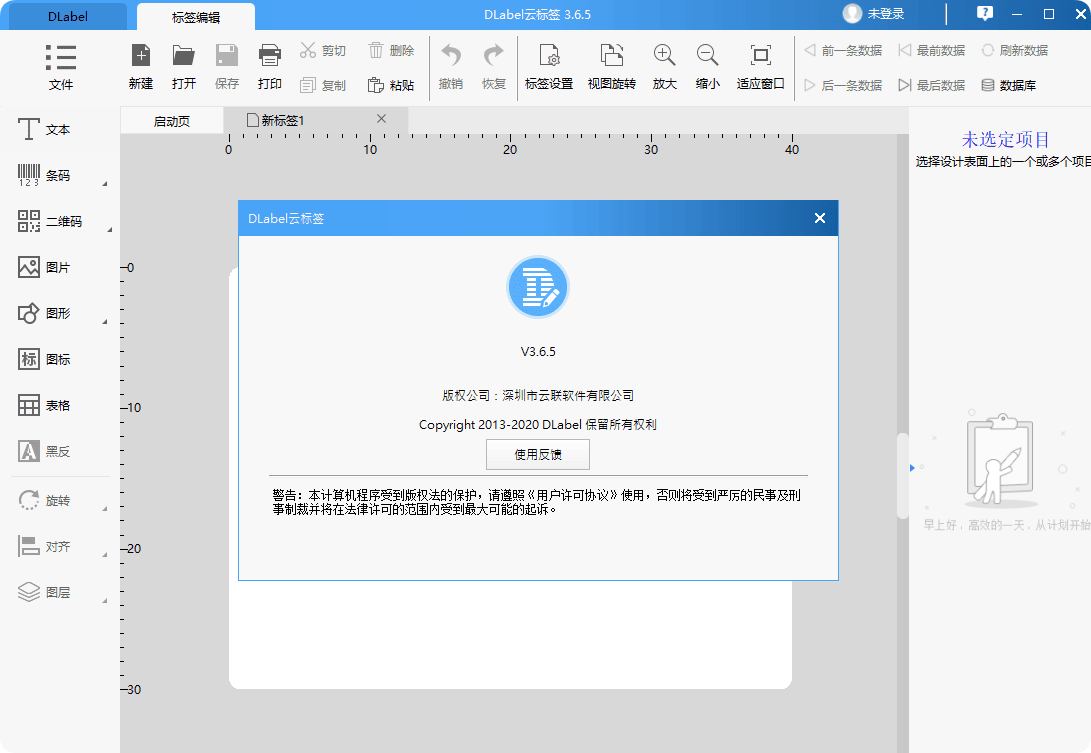Collapse the right properties panel arrow
Viewport: 1091px width, 753px height.
[x=912, y=468]
